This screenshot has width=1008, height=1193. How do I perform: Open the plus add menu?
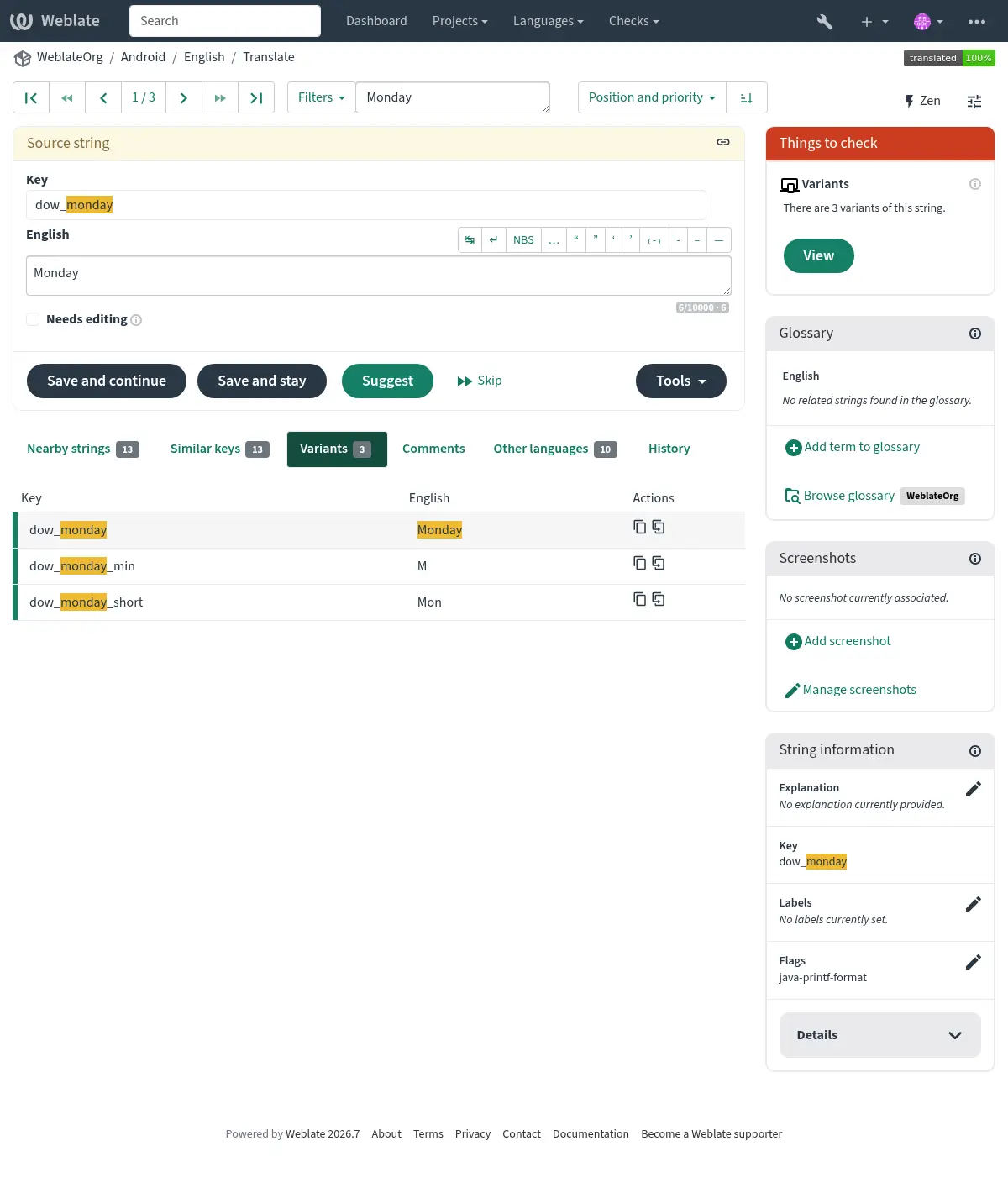coord(874,22)
